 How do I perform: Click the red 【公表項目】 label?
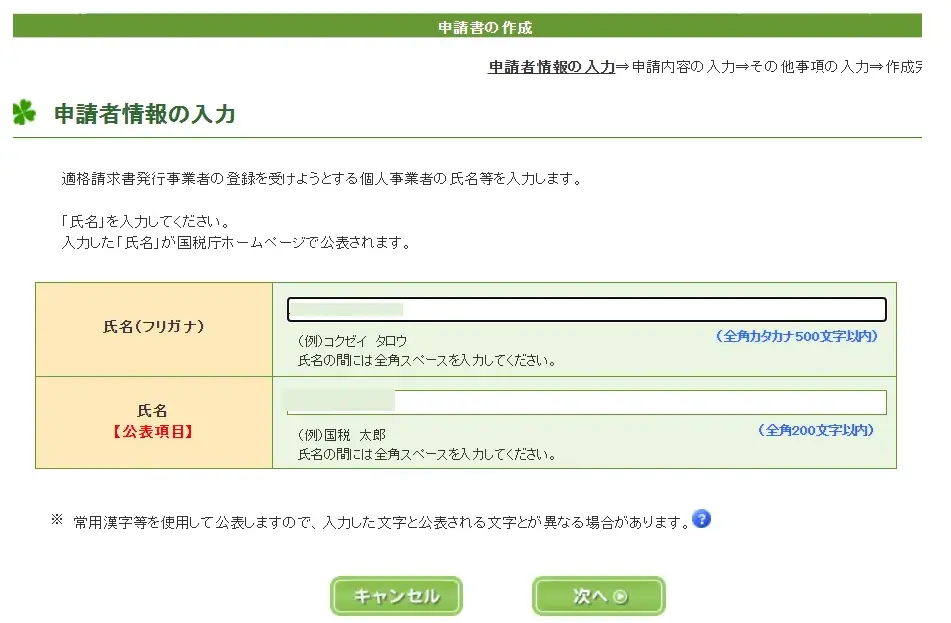(153, 432)
